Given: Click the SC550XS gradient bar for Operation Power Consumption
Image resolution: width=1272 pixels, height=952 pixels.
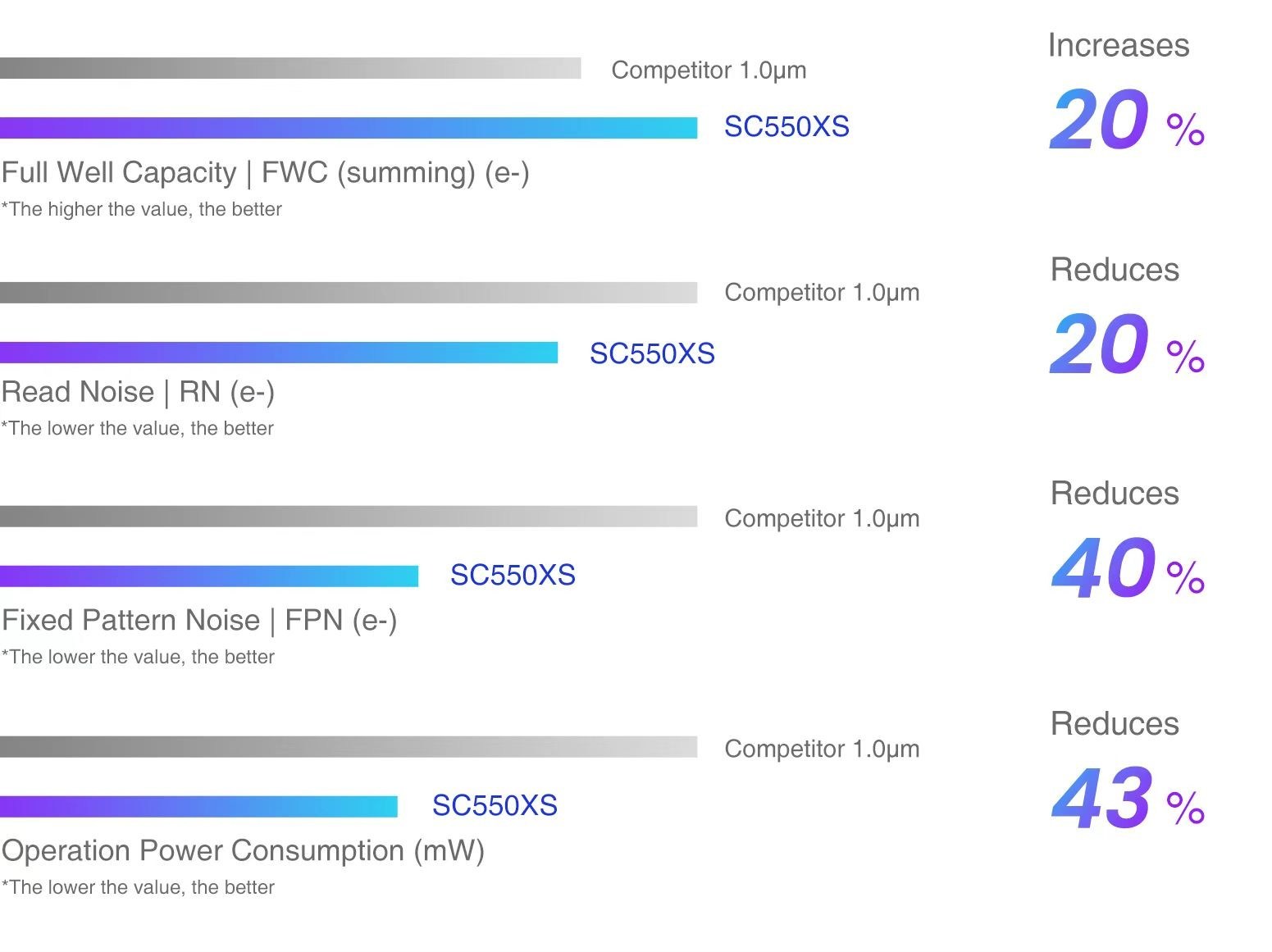Looking at the screenshot, I should (198, 807).
